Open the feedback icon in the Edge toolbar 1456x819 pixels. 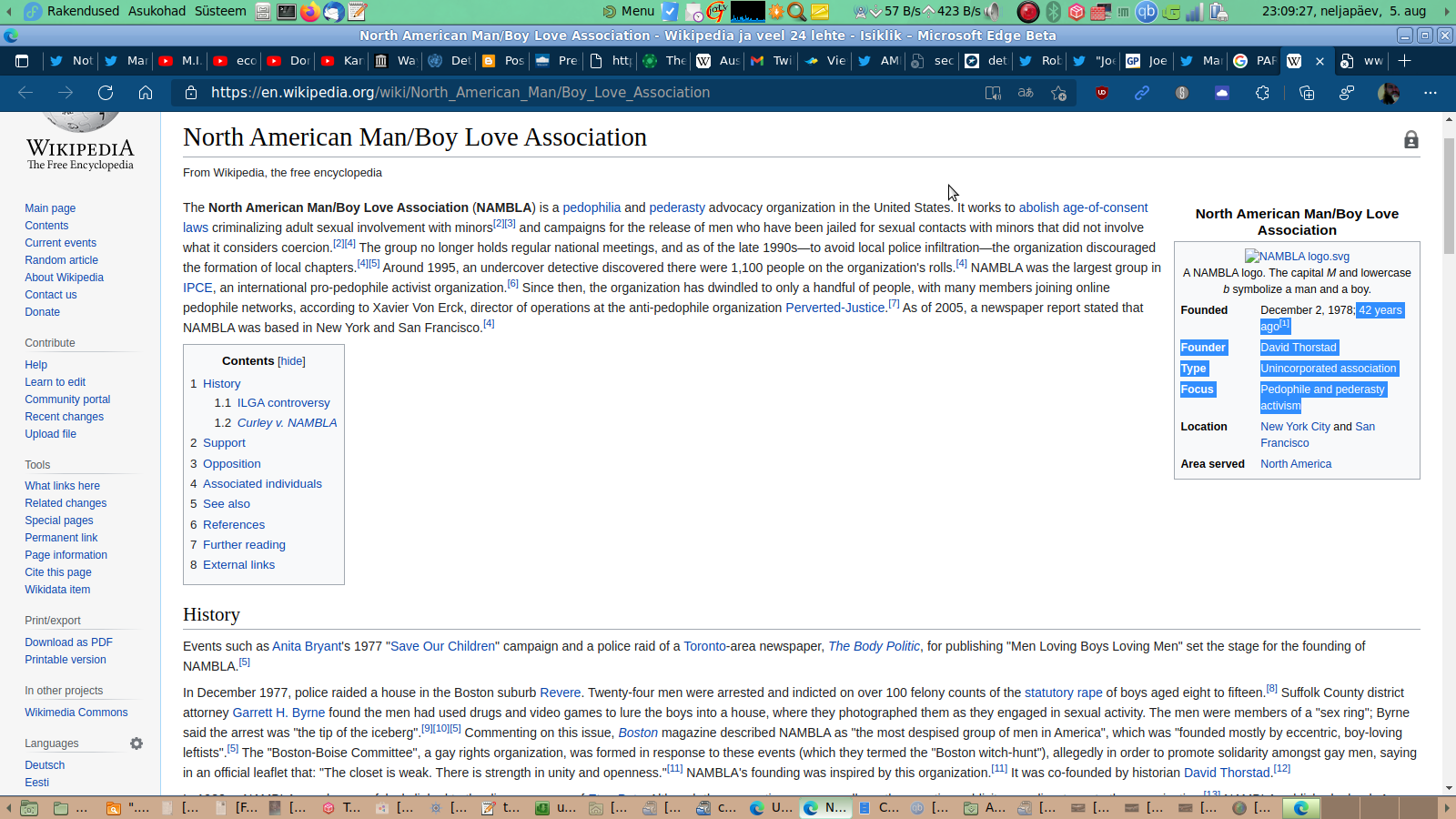pos(1347,93)
